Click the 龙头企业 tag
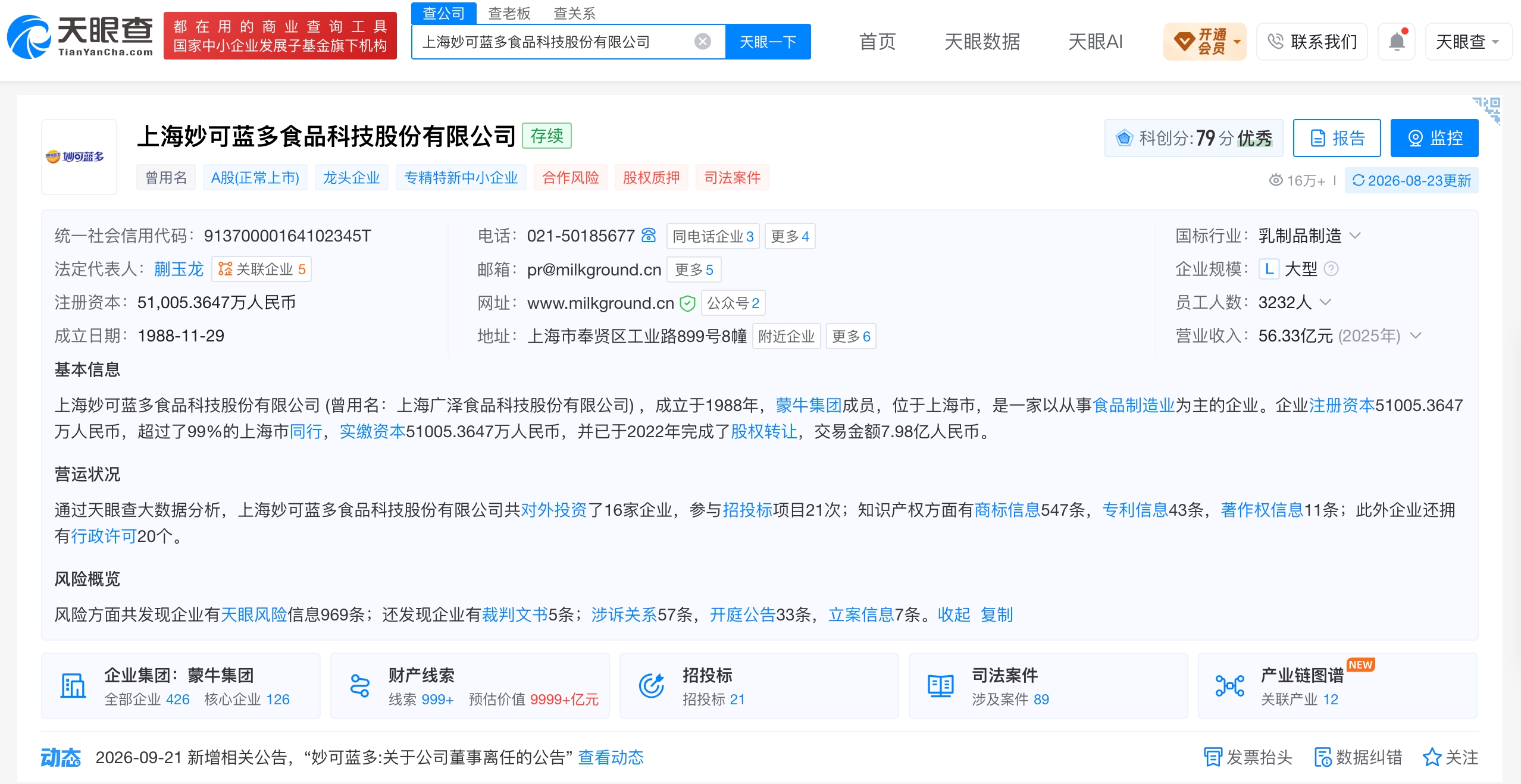 click(x=351, y=177)
